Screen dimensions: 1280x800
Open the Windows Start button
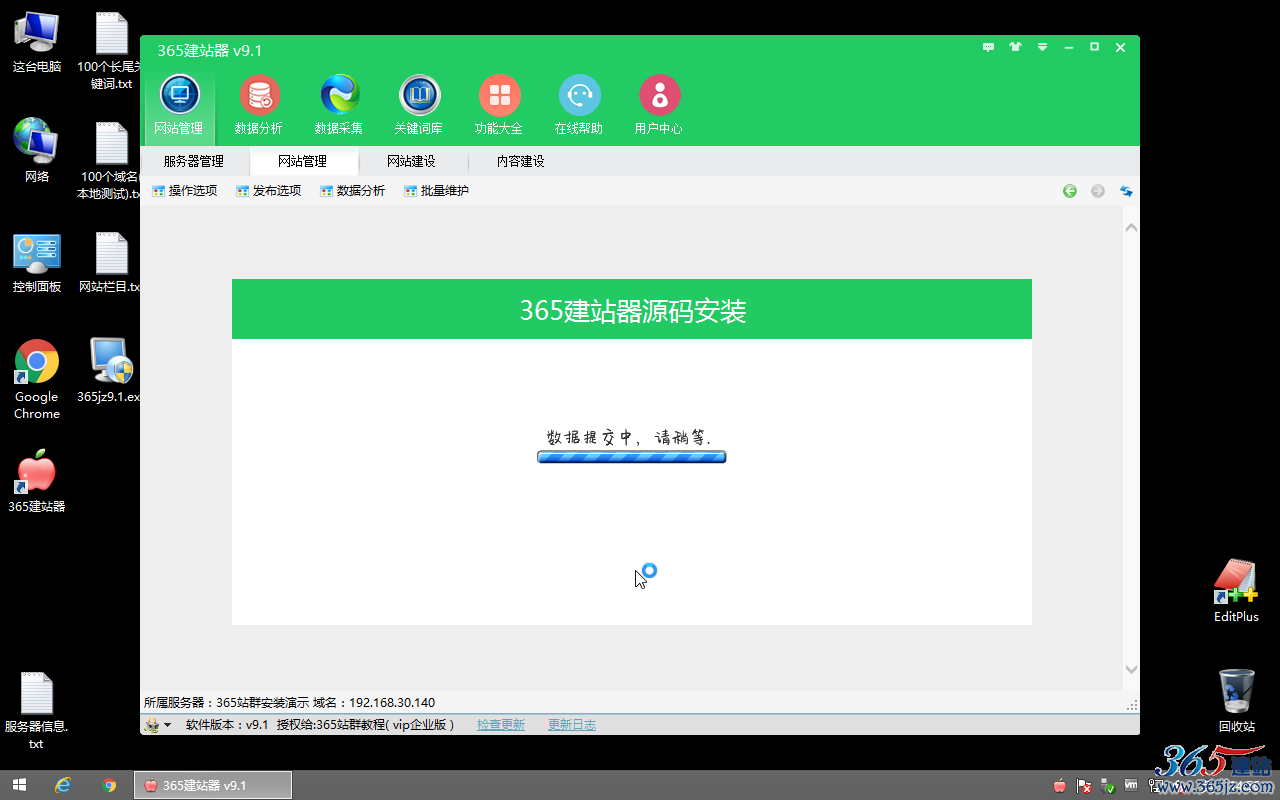[x=19, y=785]
